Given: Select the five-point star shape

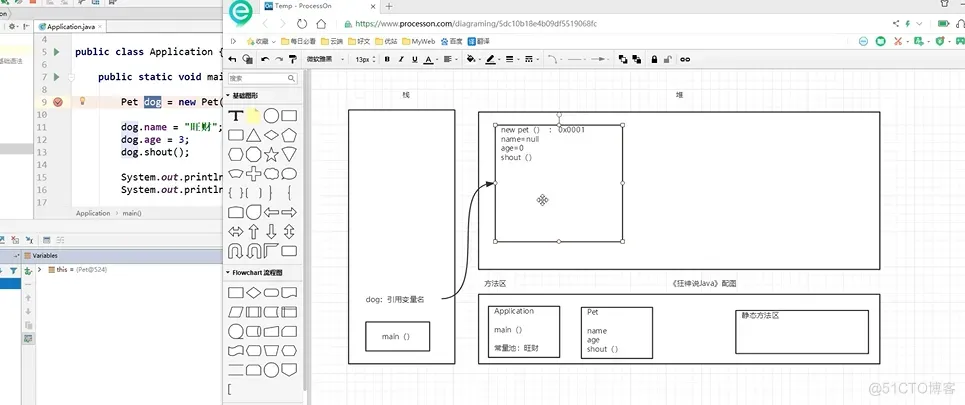Looking at the screenshot, I should [271, 154].
